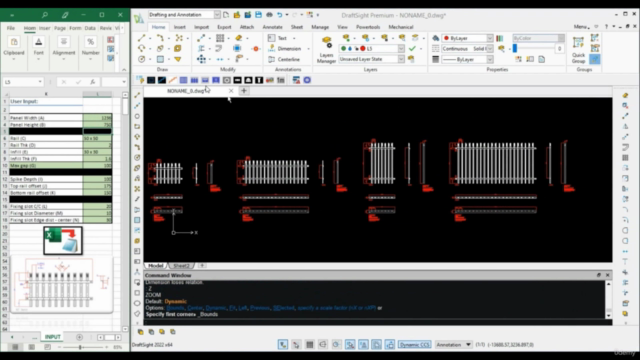
Task: Click the Bounds option link in Command Window
Action: (x=175, y=308)
